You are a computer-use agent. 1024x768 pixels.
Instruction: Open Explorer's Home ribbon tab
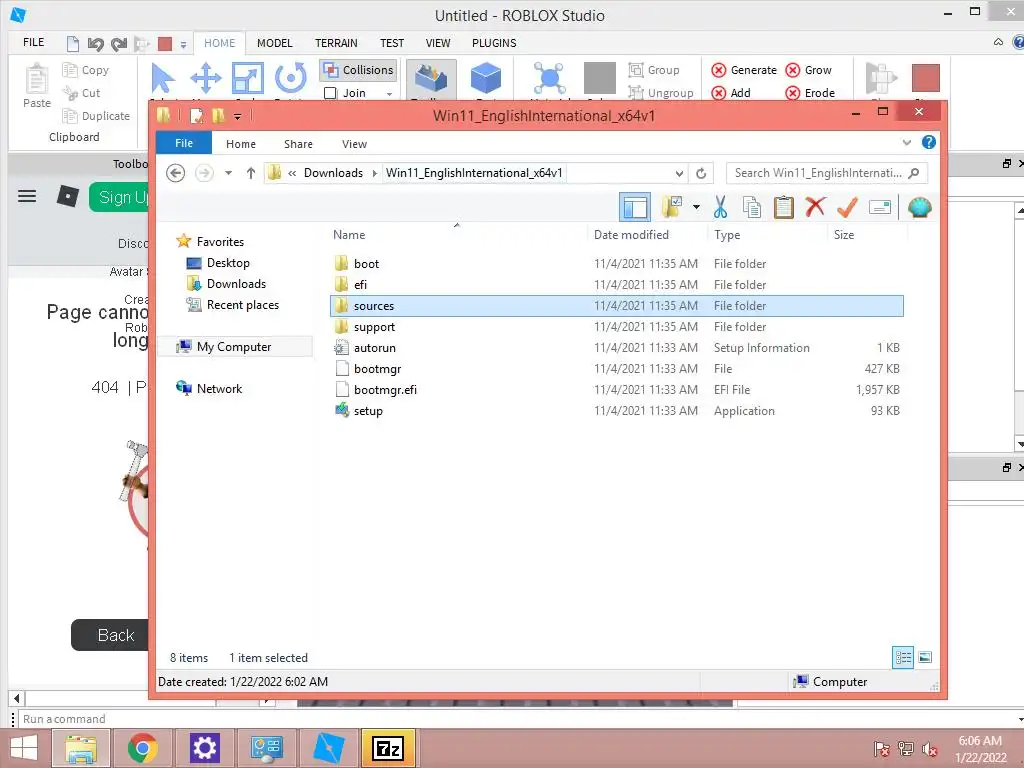(x=240, y=144)
